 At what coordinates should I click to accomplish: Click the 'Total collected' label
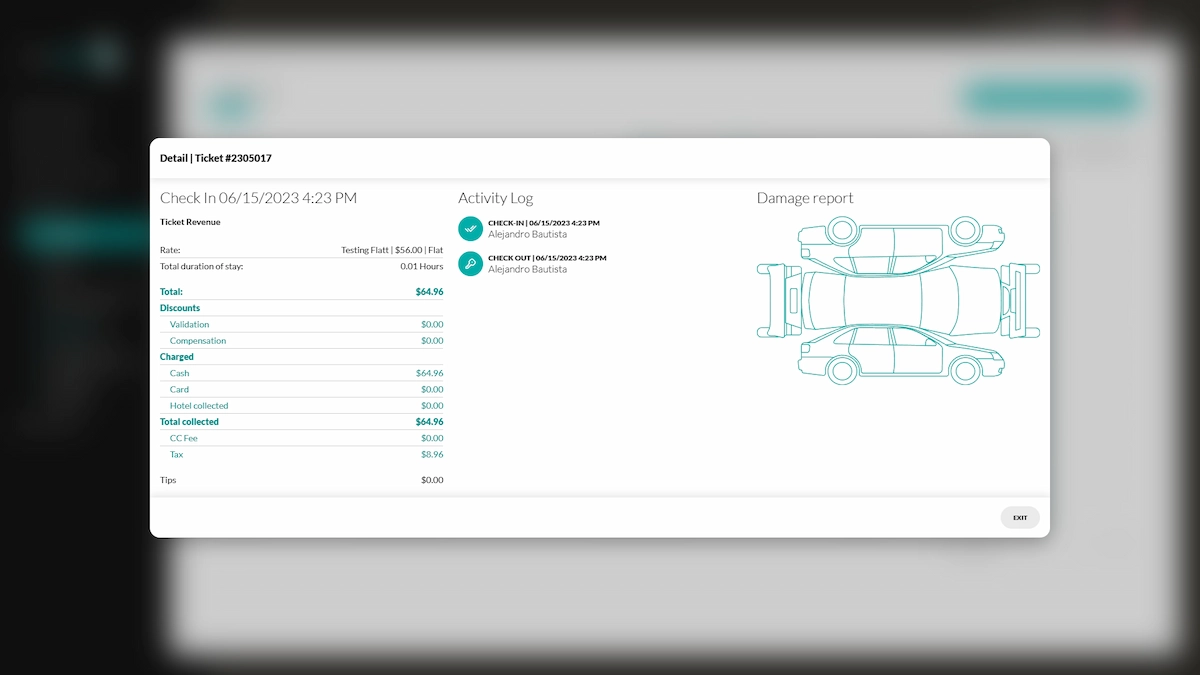click(x=189, y=422)
